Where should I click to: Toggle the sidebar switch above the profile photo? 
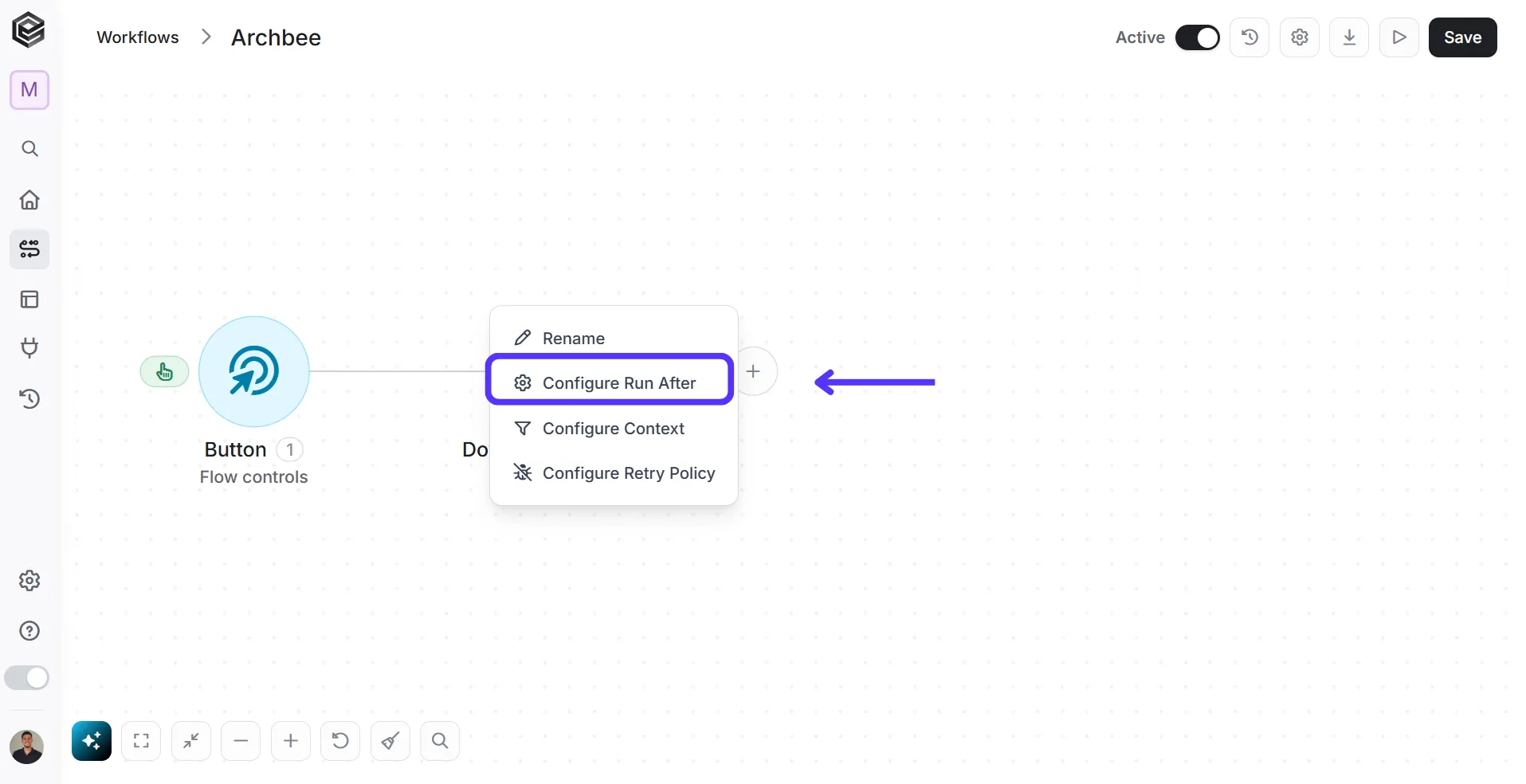point(27,678)
